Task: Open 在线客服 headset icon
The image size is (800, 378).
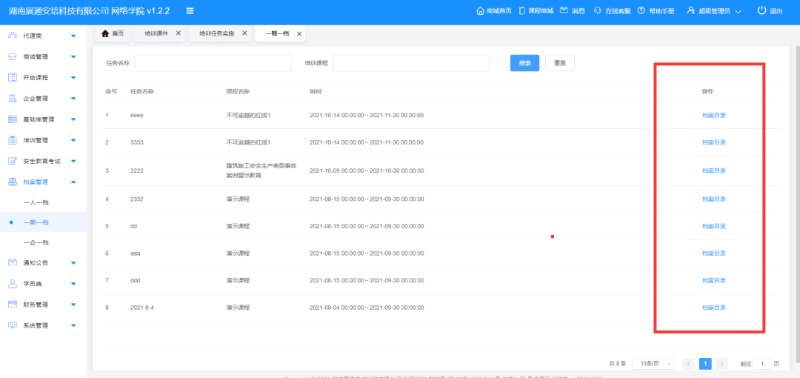Action: point(598,11)
